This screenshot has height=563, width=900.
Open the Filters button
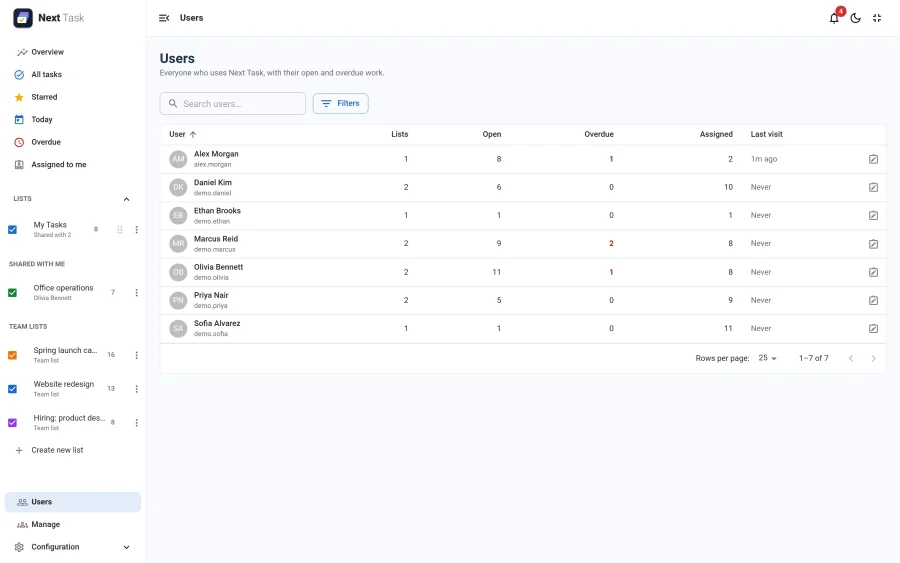pos(340,103)
